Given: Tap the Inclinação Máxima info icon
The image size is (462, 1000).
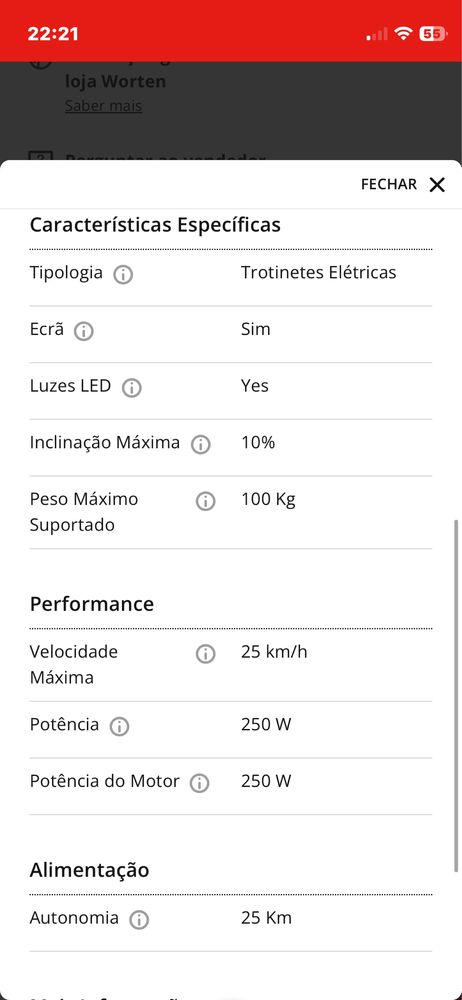Looking at the screenshot, I should tap(200, 445).
